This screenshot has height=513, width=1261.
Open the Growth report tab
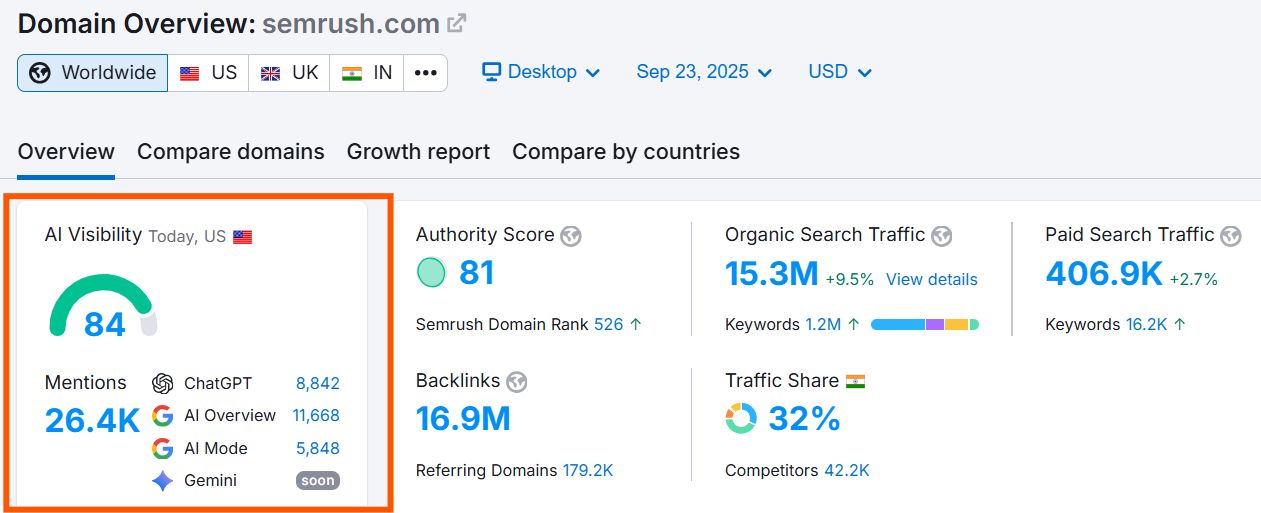pos(418,152)
